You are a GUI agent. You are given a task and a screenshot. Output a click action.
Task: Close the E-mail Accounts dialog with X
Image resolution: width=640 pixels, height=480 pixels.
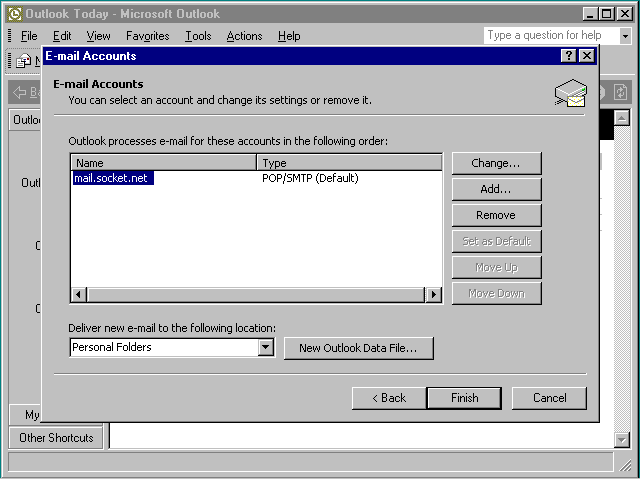587,56
